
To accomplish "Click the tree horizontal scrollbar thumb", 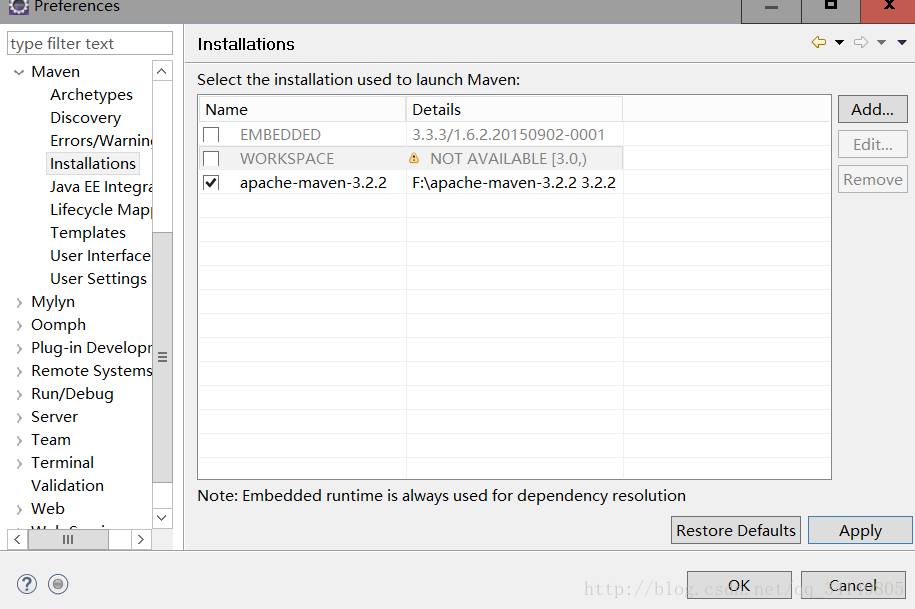I will click(68, 540).
